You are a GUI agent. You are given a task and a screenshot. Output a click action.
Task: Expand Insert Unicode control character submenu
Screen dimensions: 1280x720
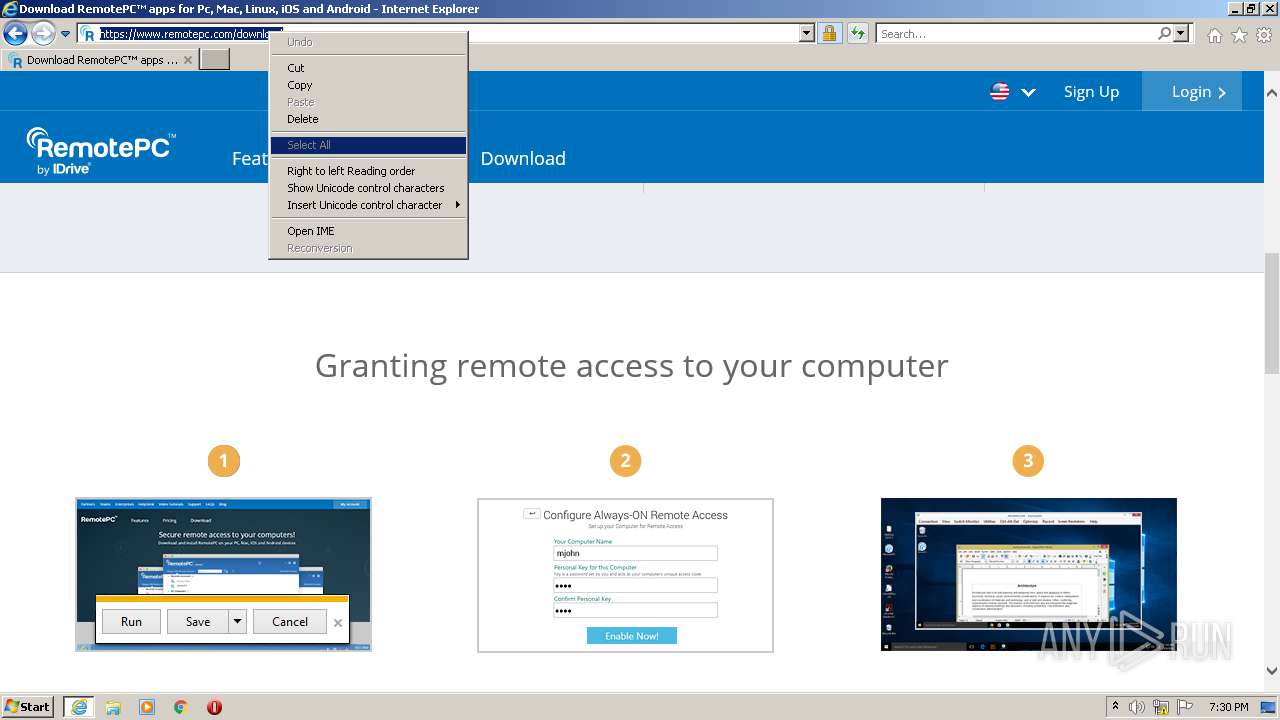click(368, 205)
